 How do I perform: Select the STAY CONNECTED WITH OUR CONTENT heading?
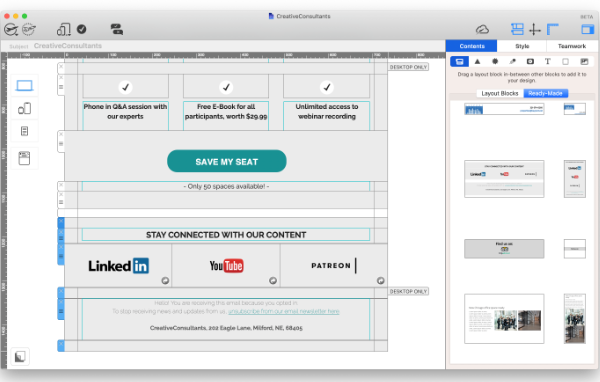(x=226, y=235)
